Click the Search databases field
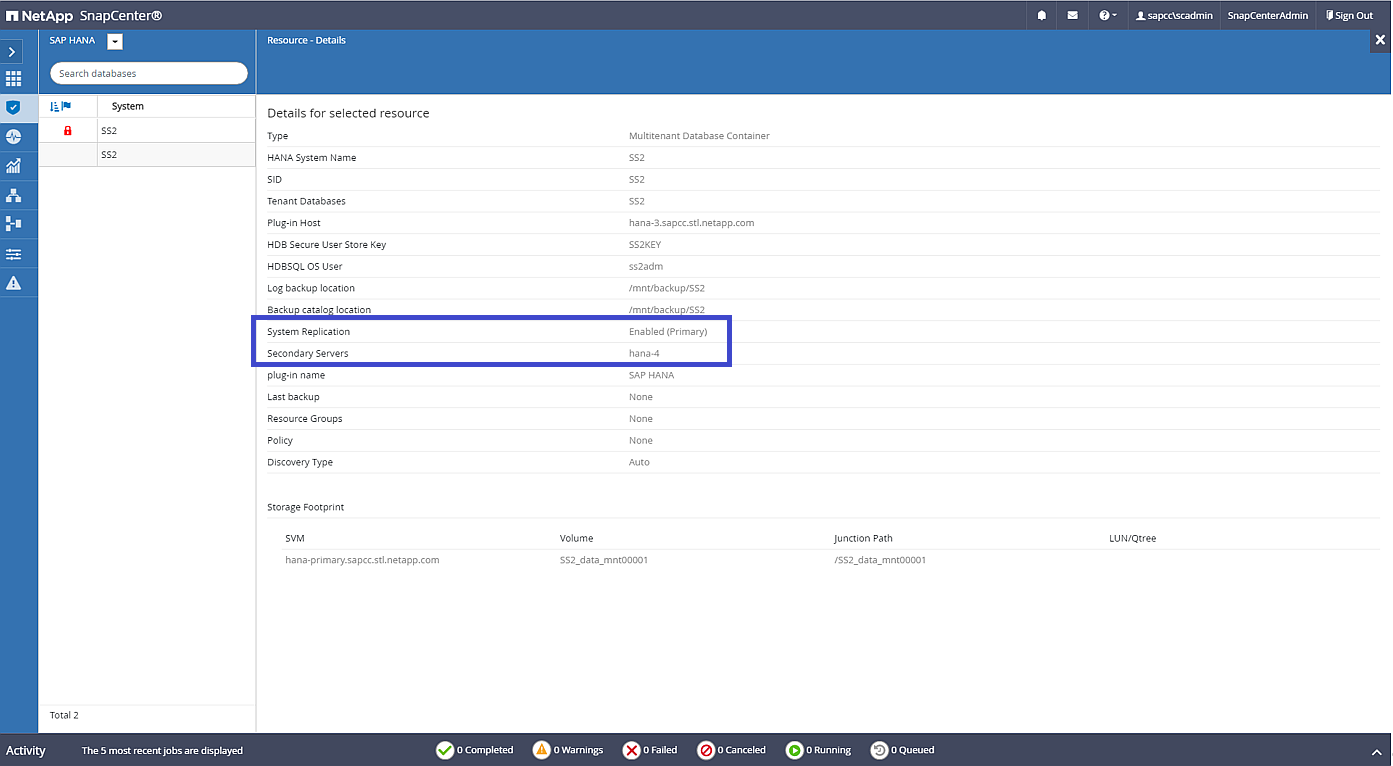Viewport: 1393px width, 766px height. coord(149,73)
